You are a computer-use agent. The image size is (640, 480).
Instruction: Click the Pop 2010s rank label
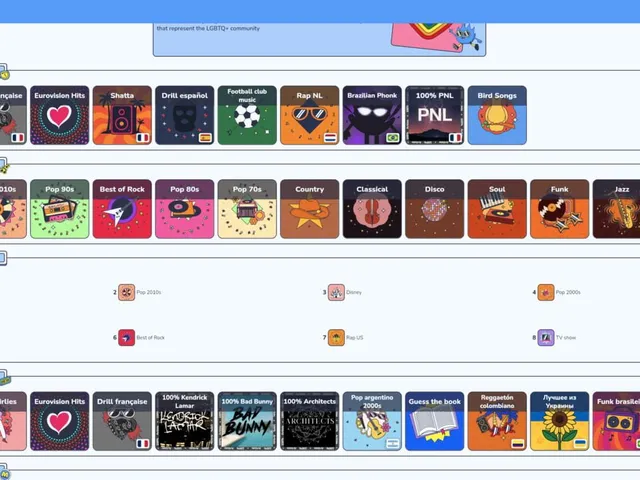point(149,292)
